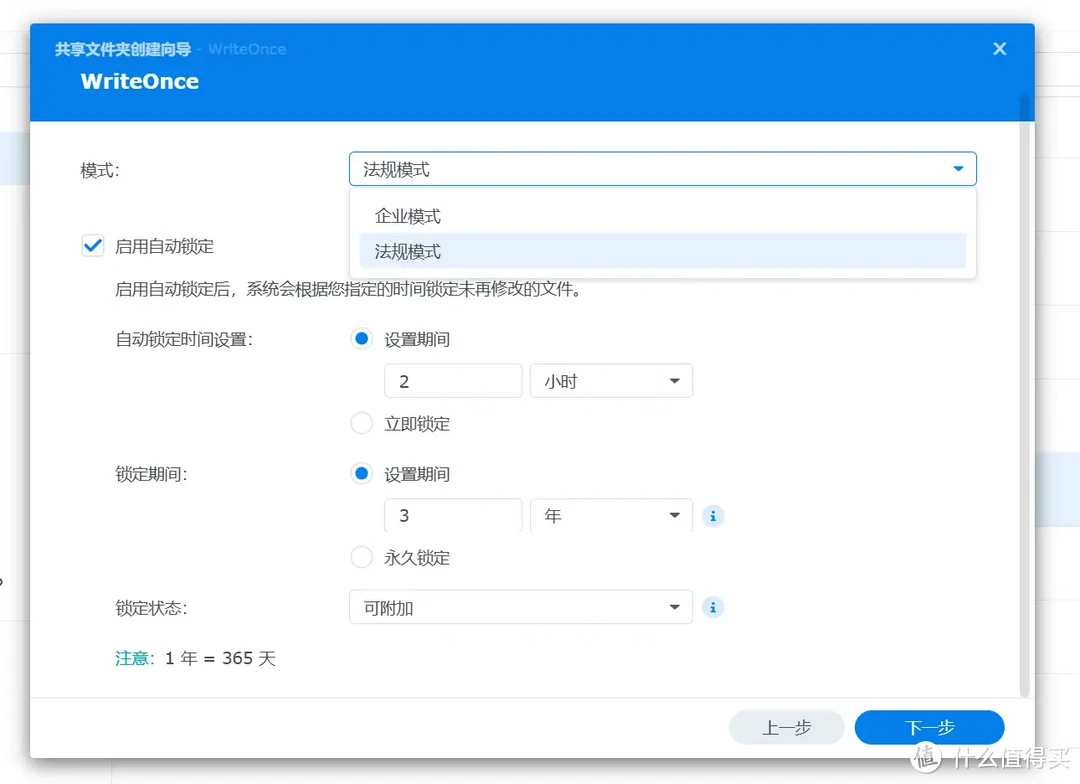The width and height of the screenshot is (1080, 784).
Task: Click the 下一步 button
Action: tap(929, 727)
